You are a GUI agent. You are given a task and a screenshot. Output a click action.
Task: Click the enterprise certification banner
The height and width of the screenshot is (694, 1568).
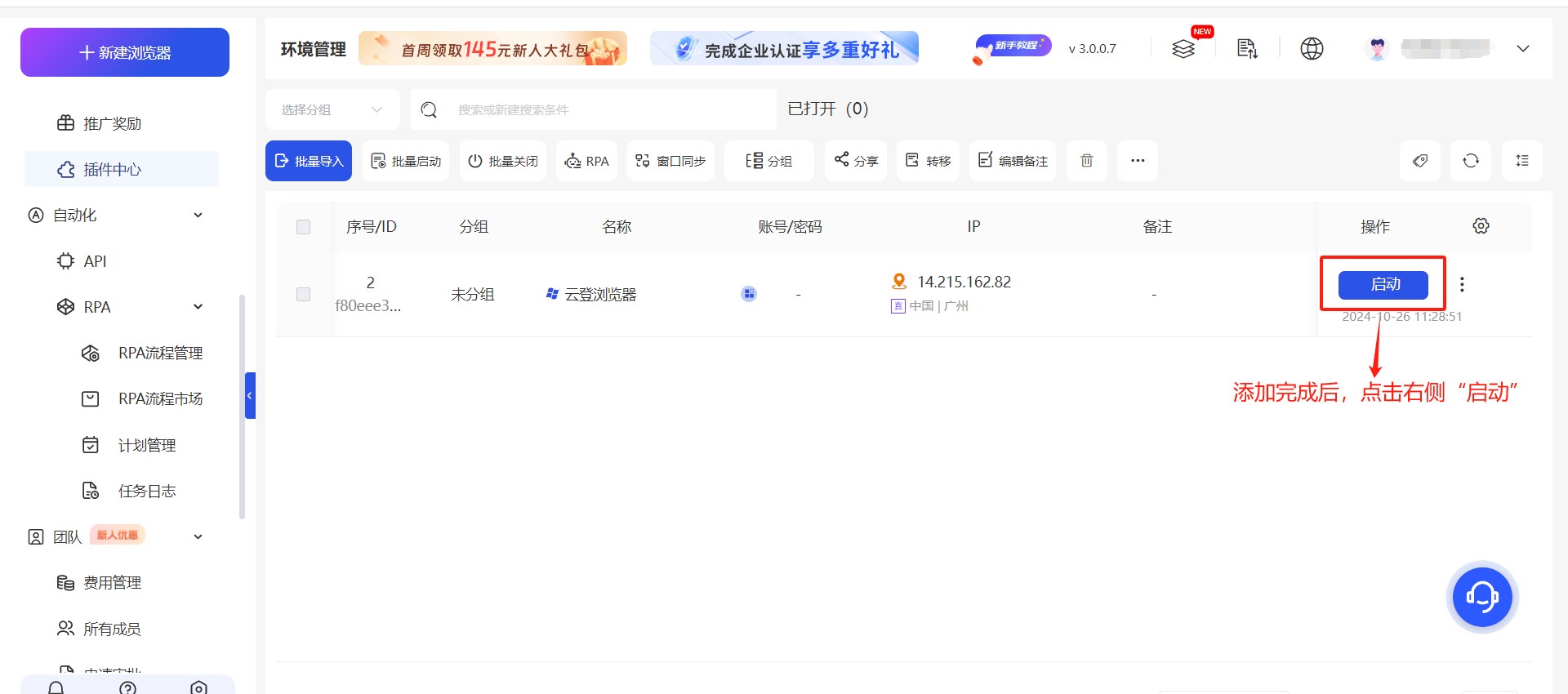tap(784, 49)
